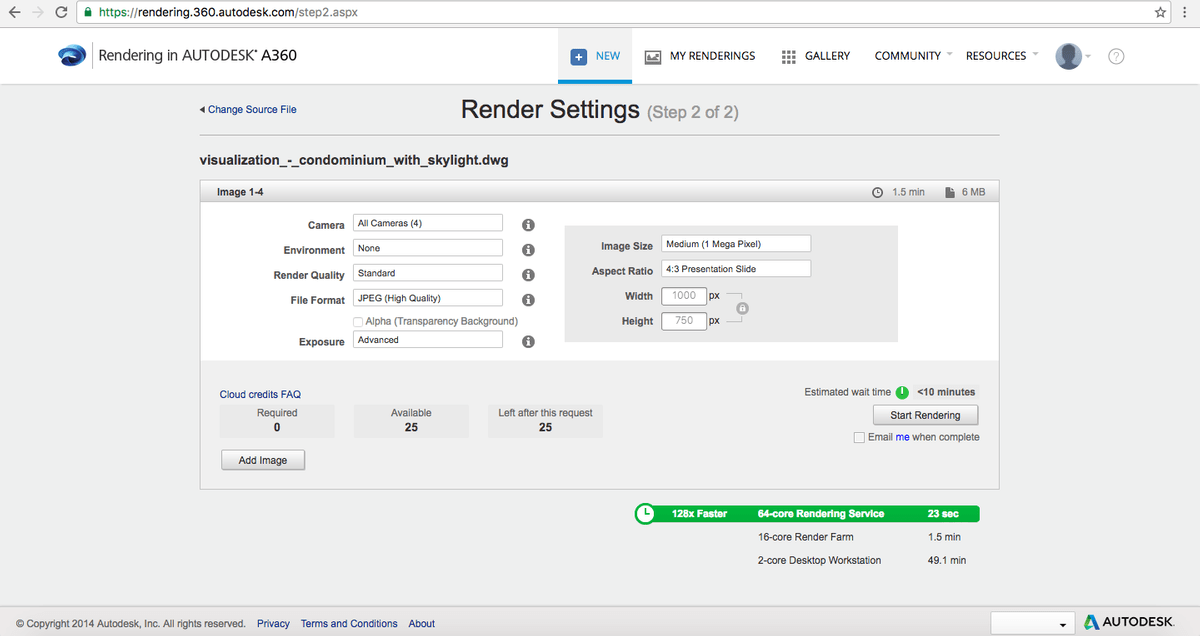Show info for the Render Quality setting
Viewport: 1200px width, 636px height.
[x=529, y=274]
